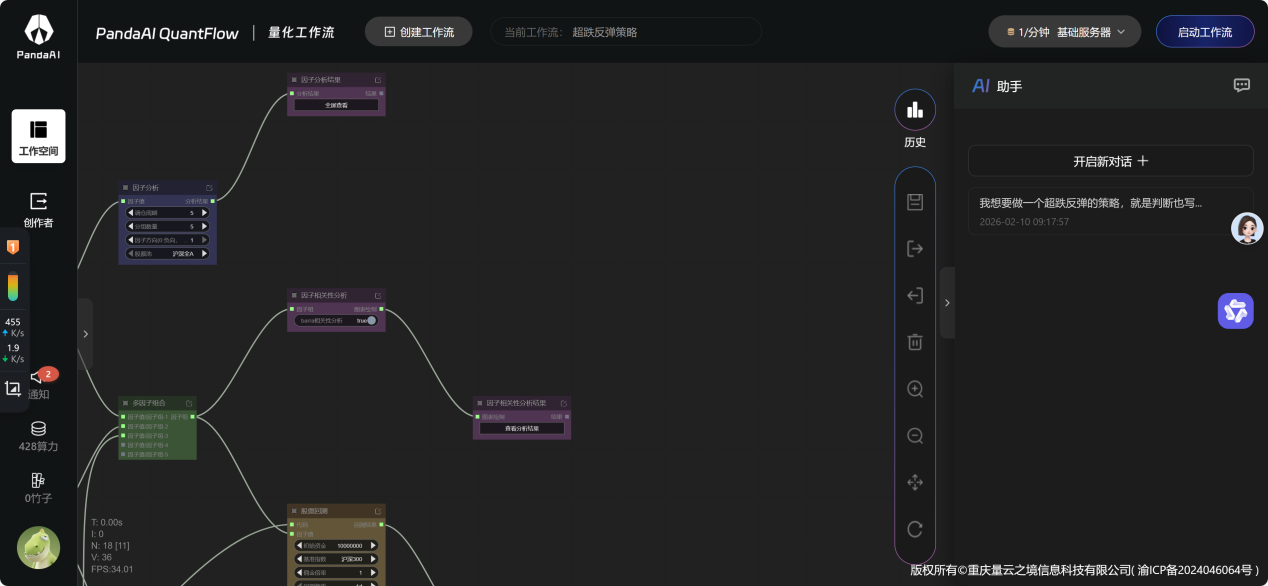Open the 工作空间 workspace sidebar item
Image resolution: width=1268 pixels, height=586 pixels.
tap(38, 136)
